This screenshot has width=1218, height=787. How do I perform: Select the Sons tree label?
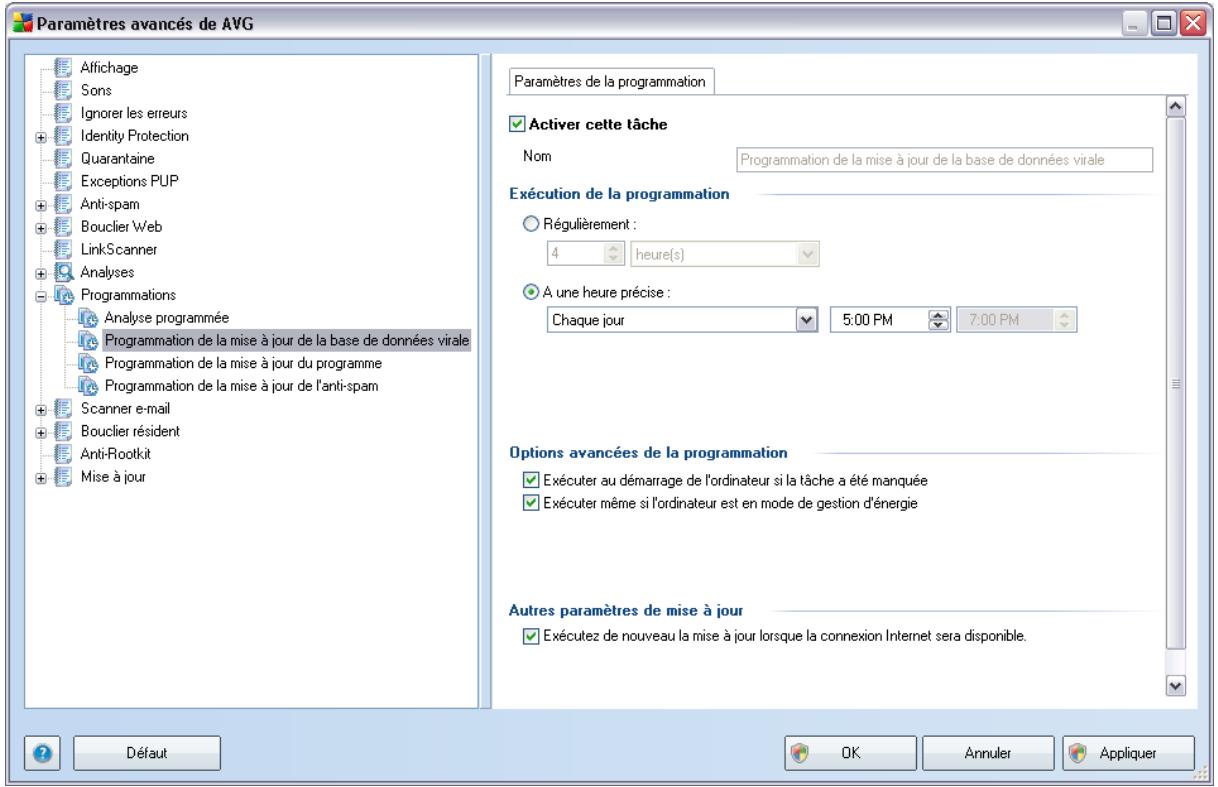[x=98, y=91]
